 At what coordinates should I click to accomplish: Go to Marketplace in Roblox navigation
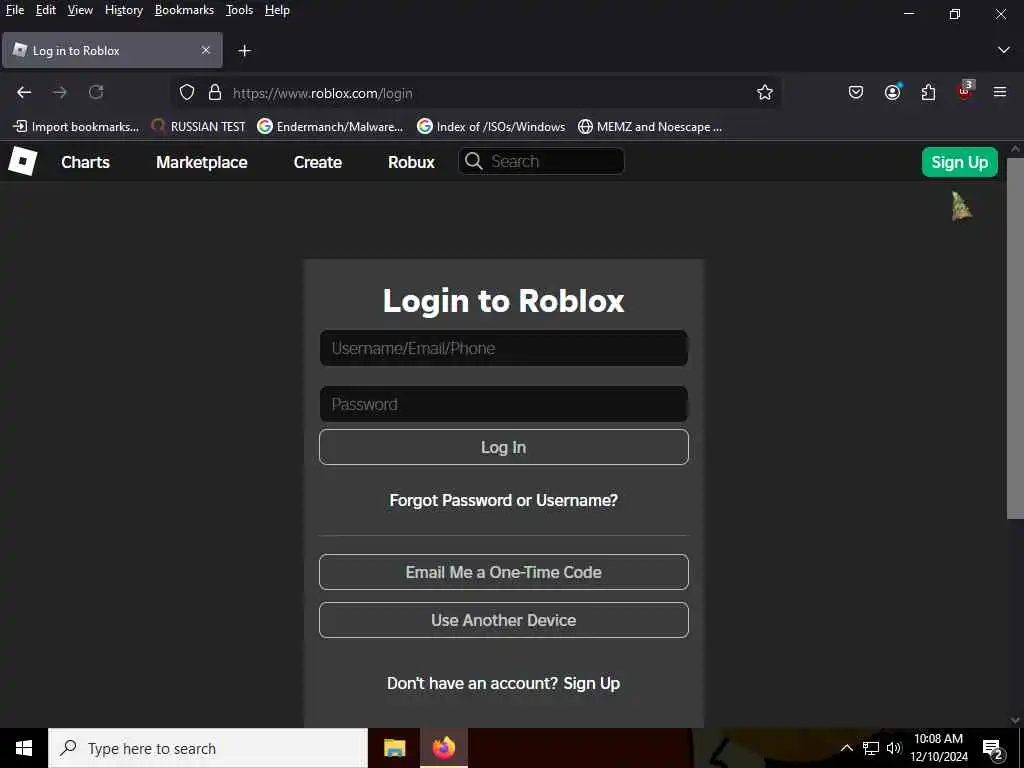click(x=202, y=162)
